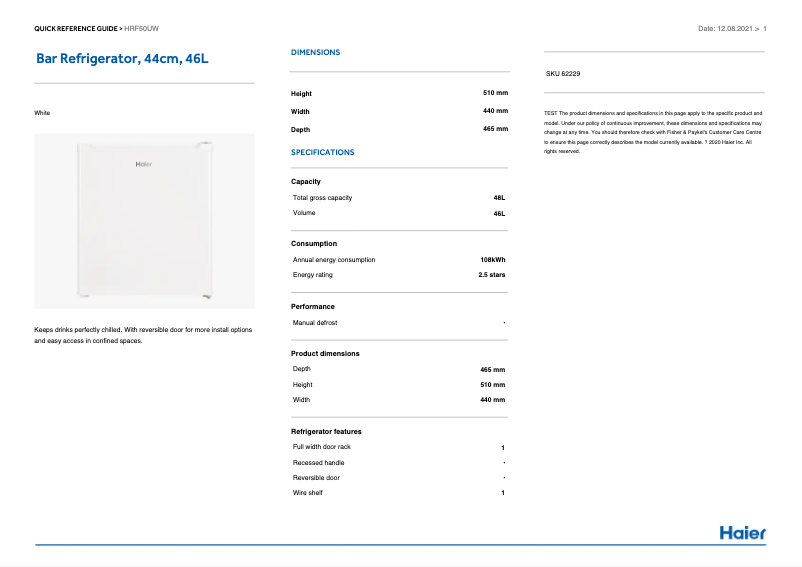Click the QUICK REFERENCE GUIDE breadcrumb
The image size is (802, 567).
tap(77, 28)
